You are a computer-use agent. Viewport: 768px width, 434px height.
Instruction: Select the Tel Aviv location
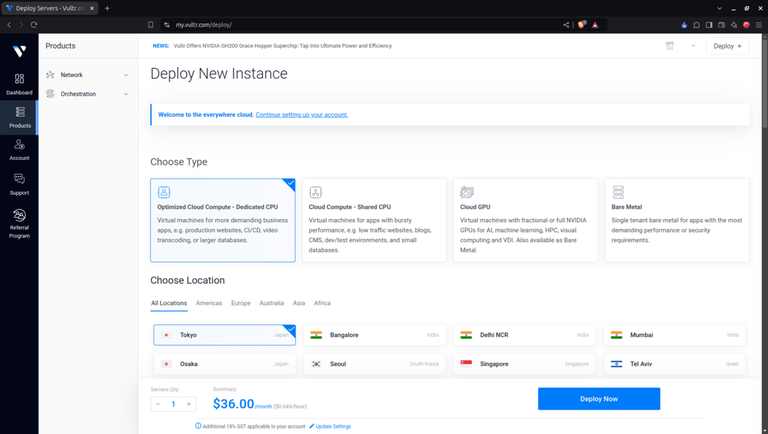coord(674,364)
